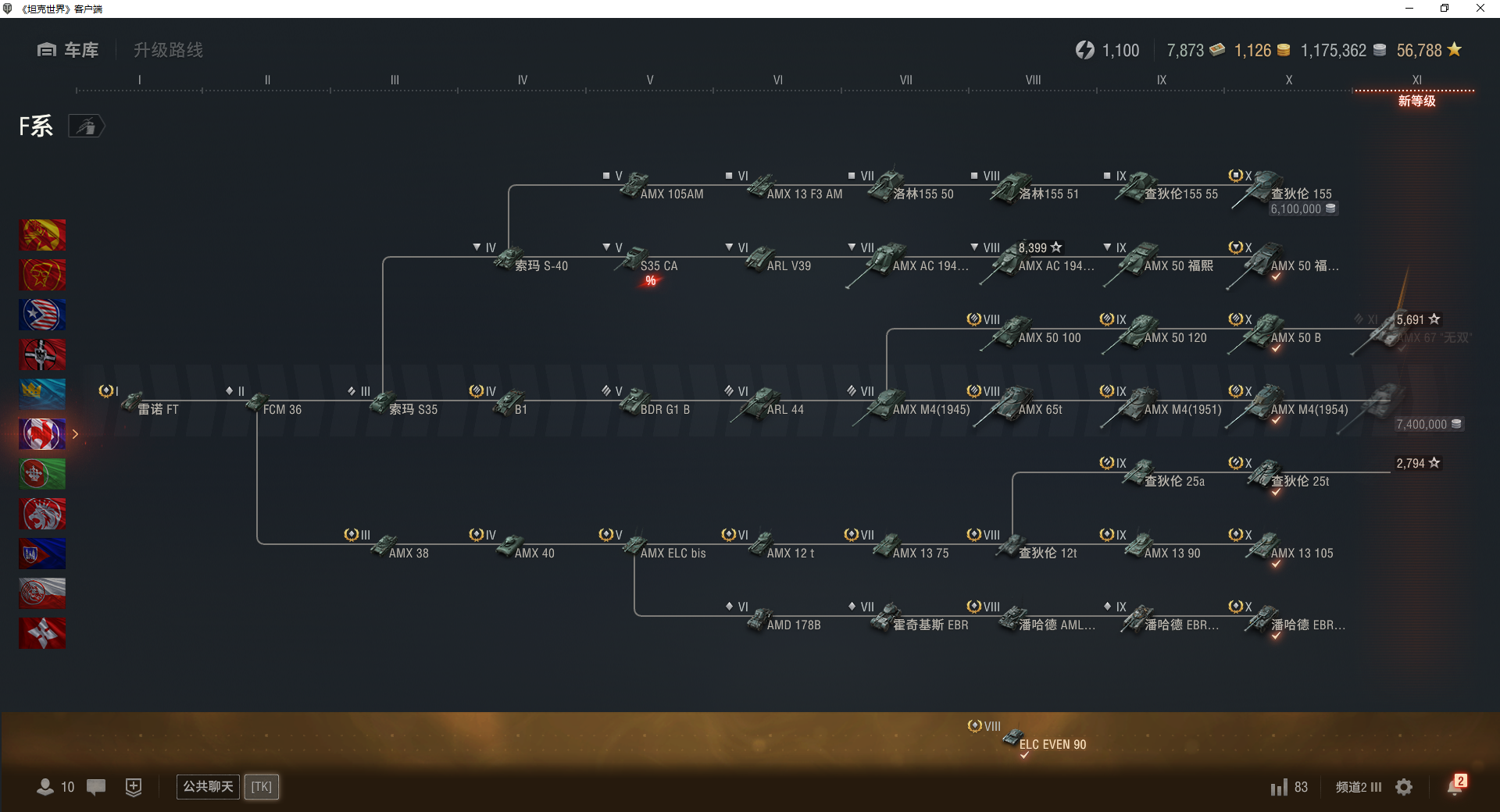Select the 查狄伦 25t tank node
Viewport: 1500px width, 812px height.
click(x=1280, y=475)
